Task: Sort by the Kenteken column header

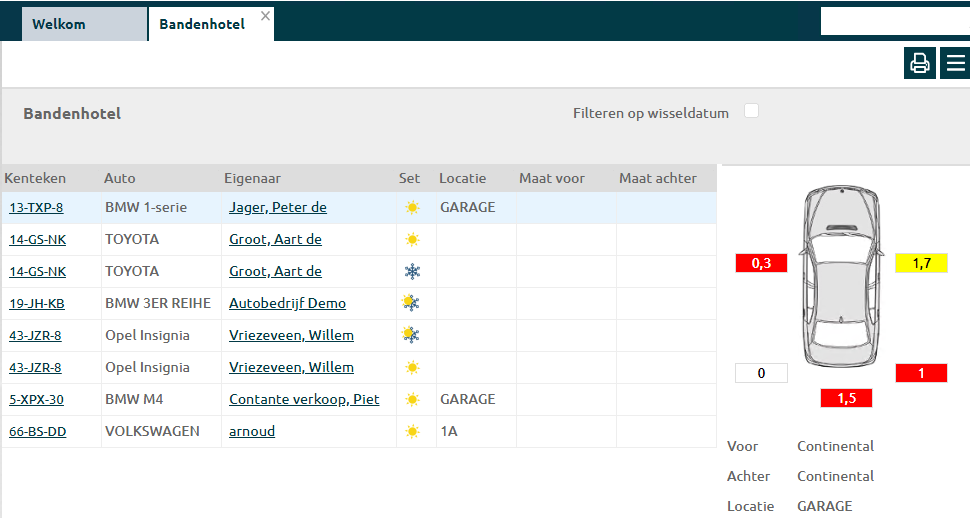Action: [x=36, y=179]
